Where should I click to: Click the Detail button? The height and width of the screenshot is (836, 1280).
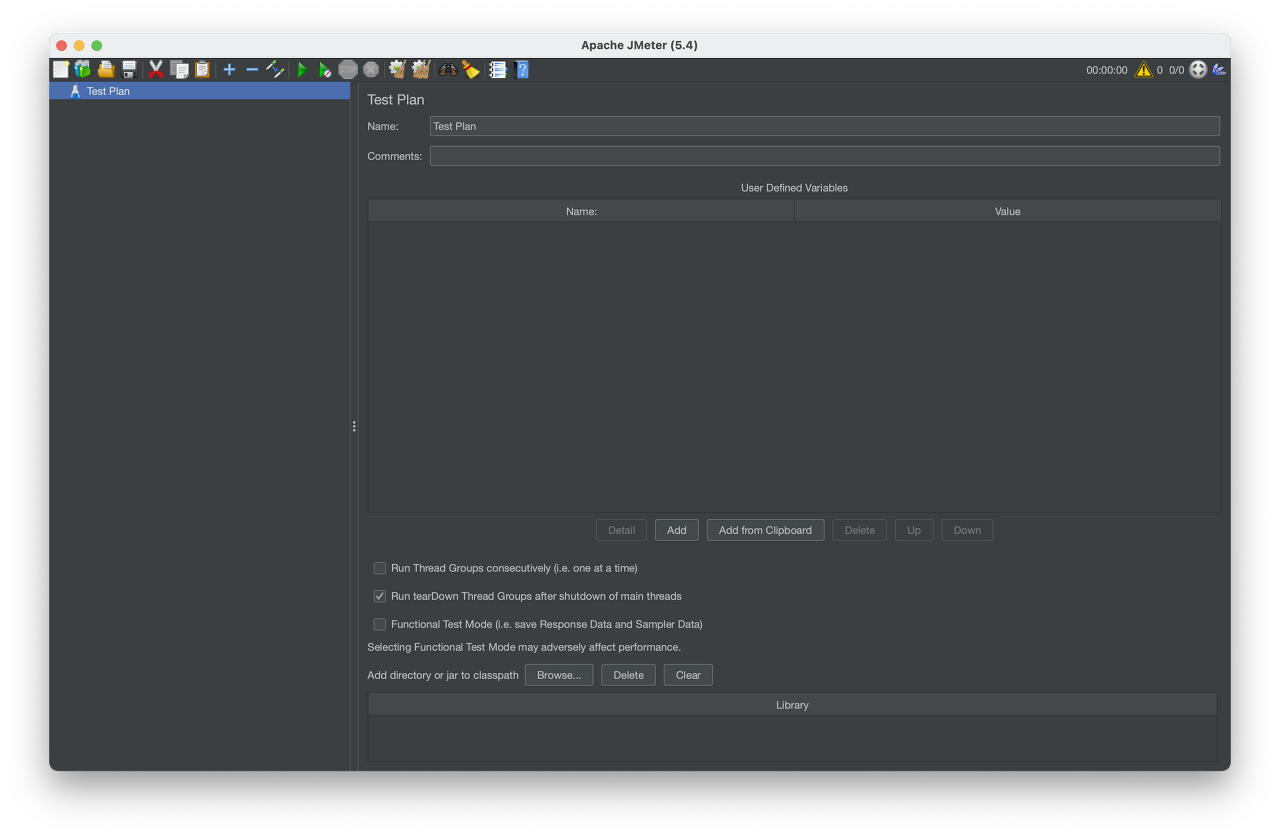tap(622, 530)
